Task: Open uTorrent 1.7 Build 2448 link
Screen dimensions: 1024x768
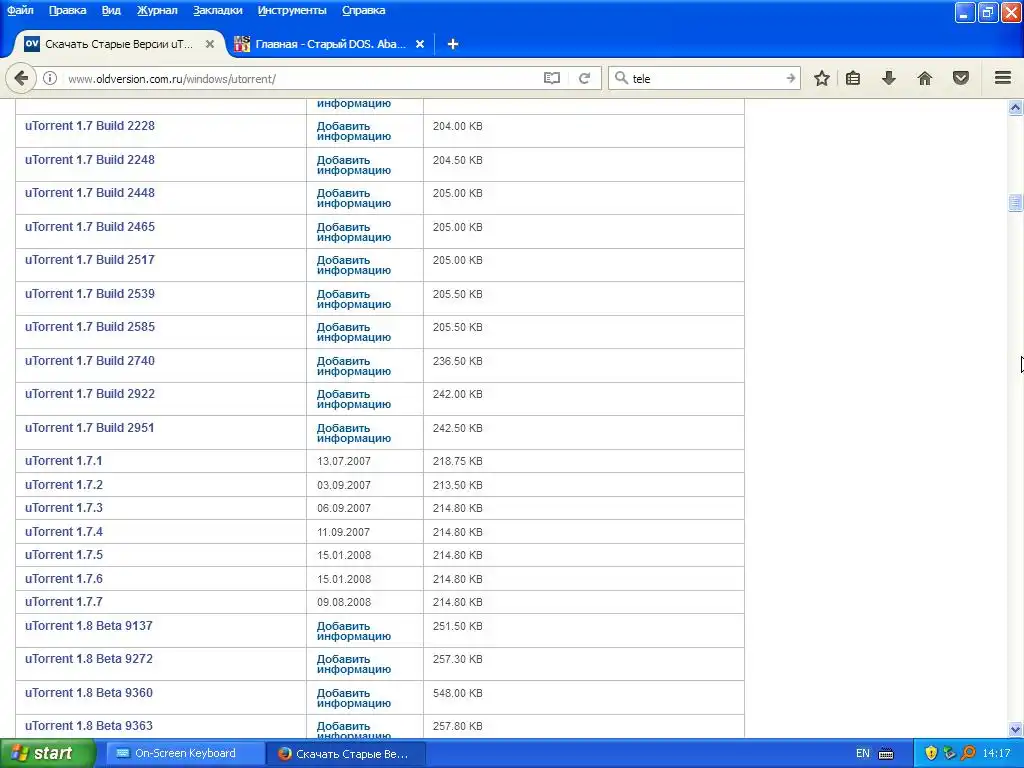Action: pos(89,193)
